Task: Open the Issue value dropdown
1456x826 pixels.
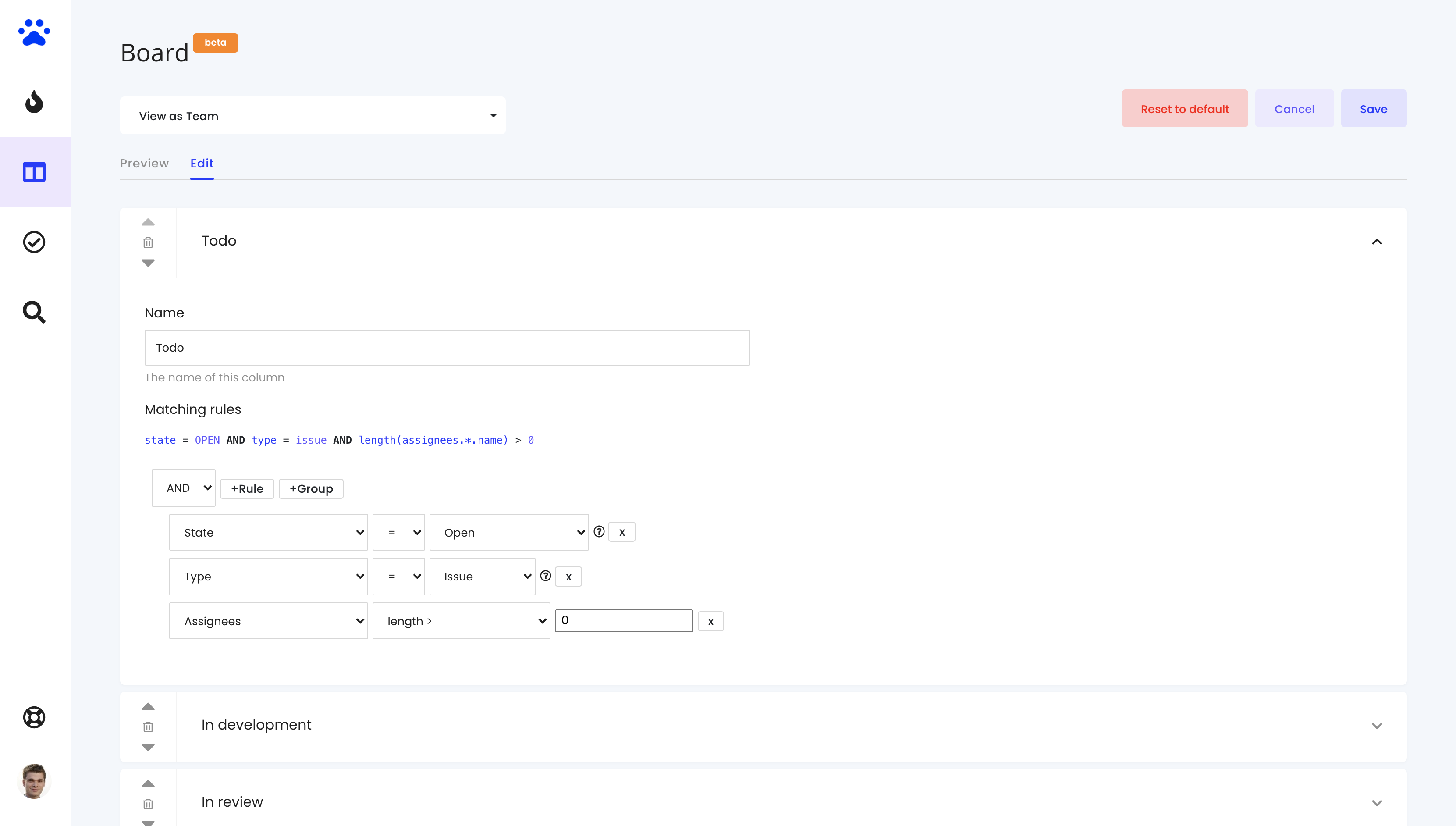Action: 483,577
